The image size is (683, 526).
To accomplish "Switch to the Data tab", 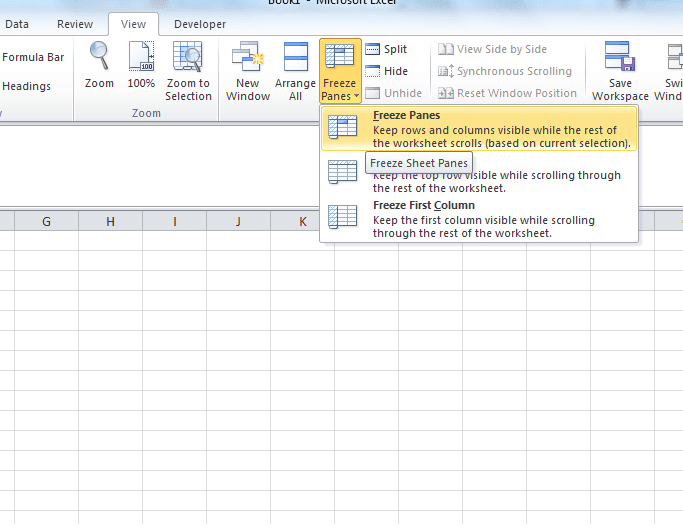I will 17,24.
